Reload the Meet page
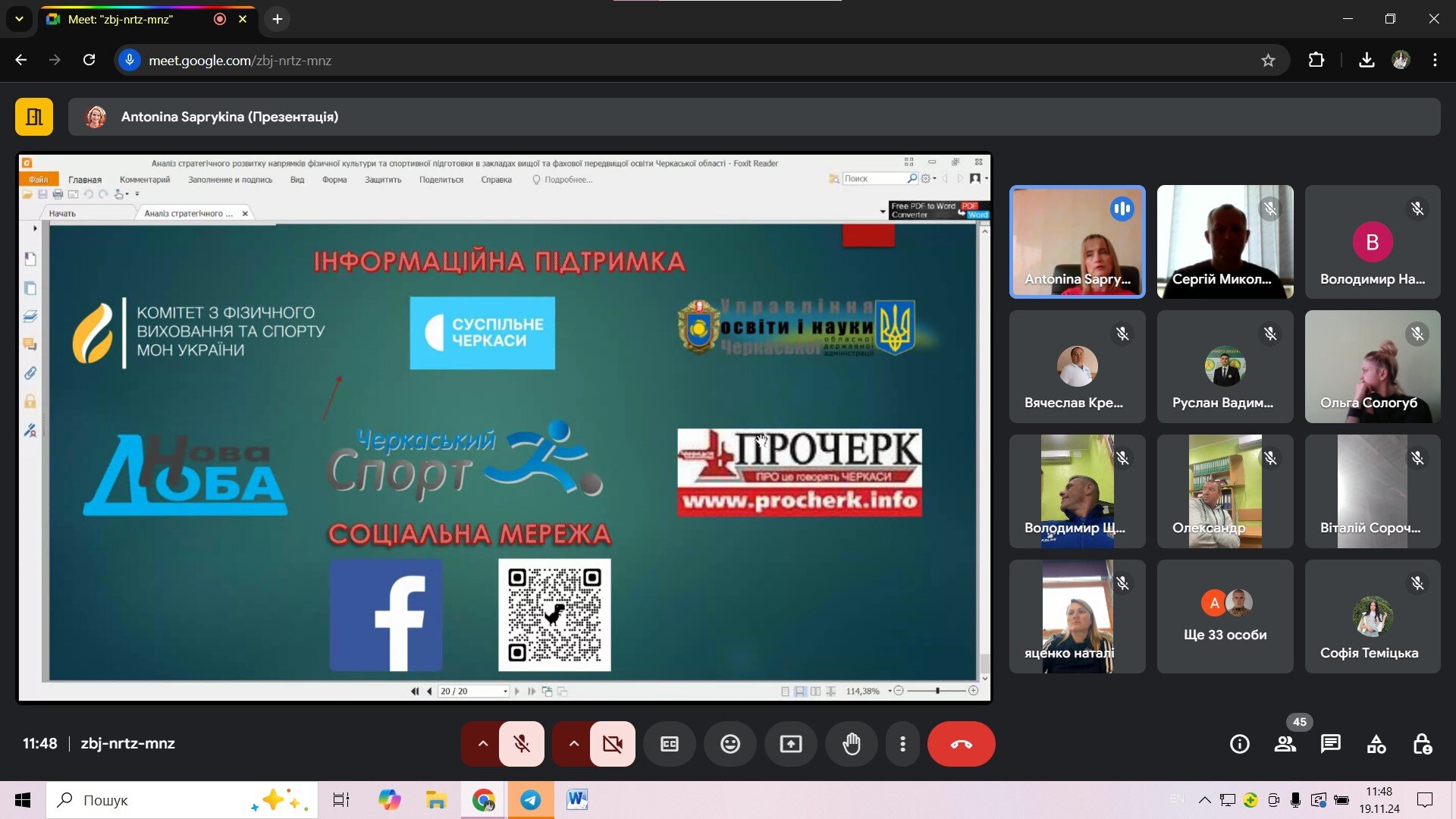This screenshot has width=1456, height=819. click(x=89, y=61)
